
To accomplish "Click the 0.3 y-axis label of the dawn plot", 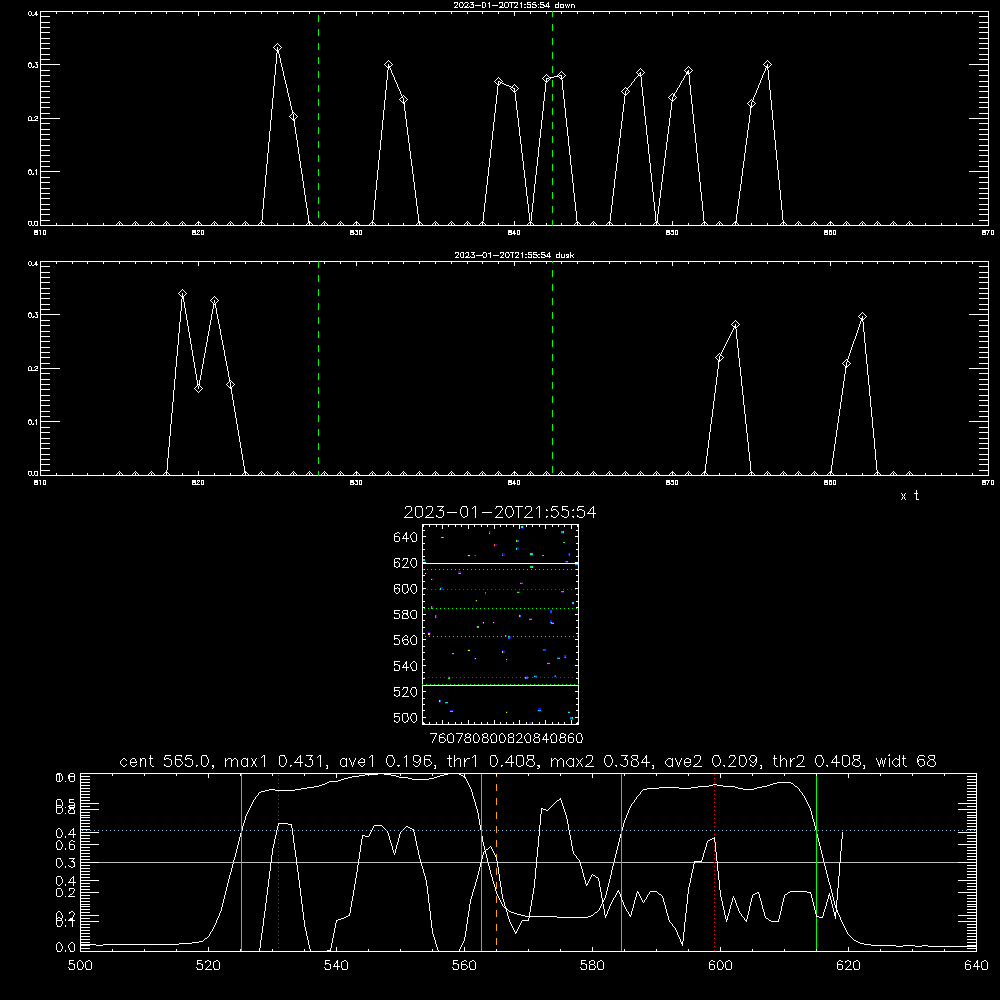I will 33,65.
